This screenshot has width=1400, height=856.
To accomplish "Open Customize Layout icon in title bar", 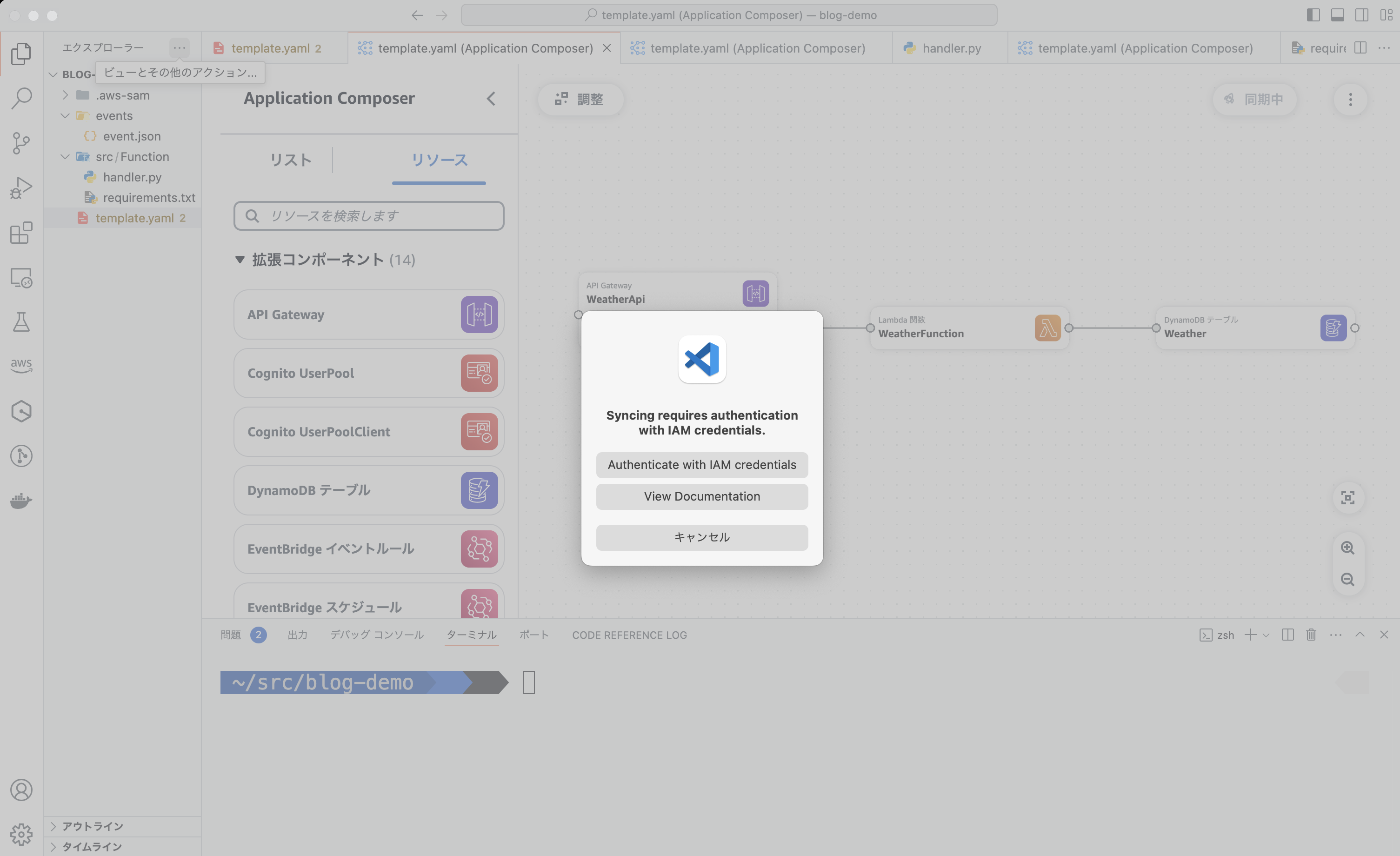I will (1386, 15).
